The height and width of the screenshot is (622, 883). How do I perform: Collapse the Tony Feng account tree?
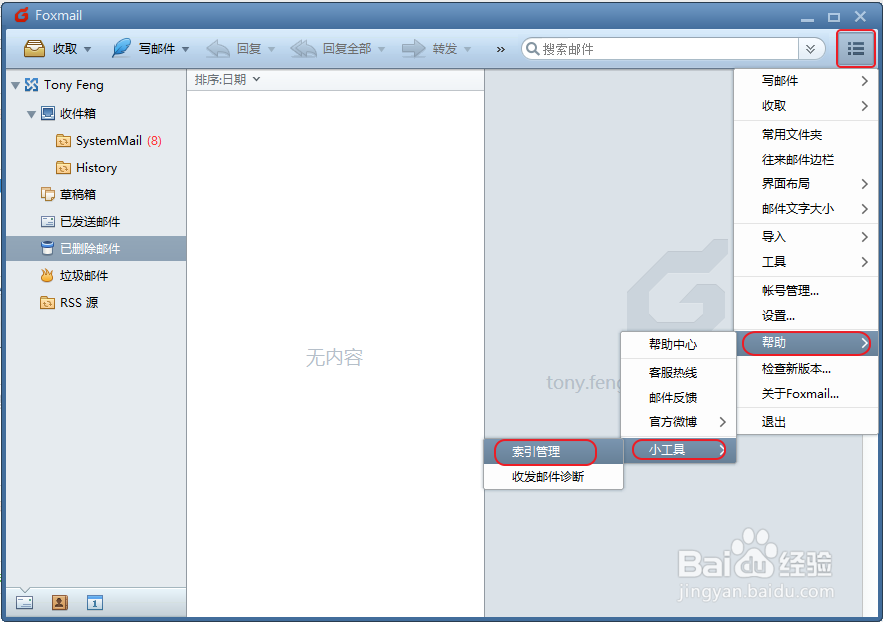click(x=14, y=84)
